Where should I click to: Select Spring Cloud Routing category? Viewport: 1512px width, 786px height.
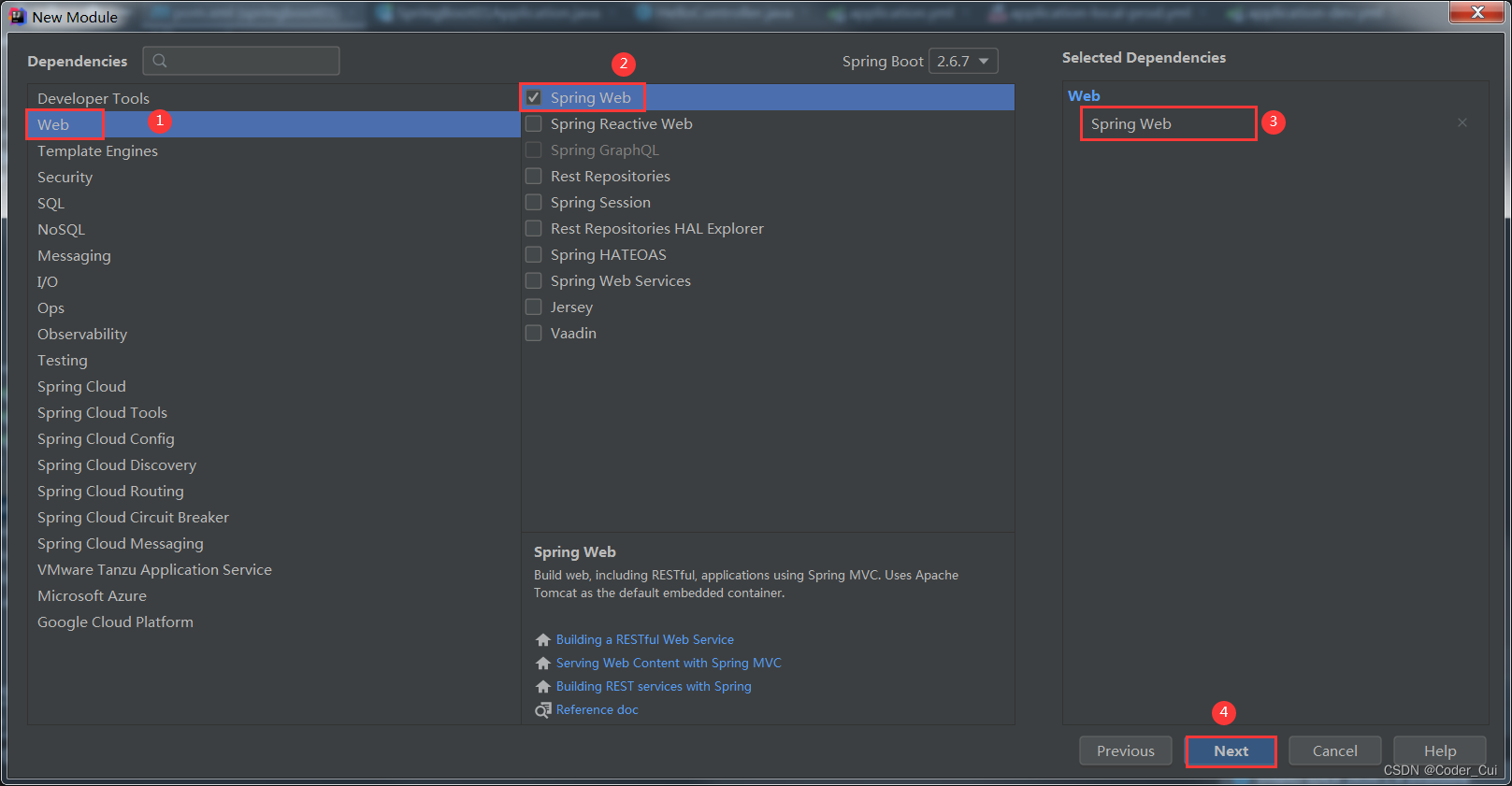coord(274,491)
